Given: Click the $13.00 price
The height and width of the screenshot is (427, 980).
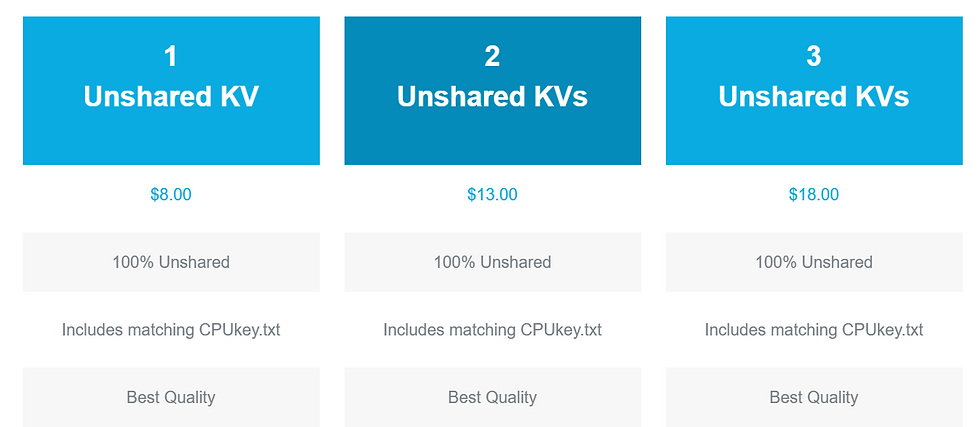Looking at the screenshot, I should pyautogui.click(x=492, y=194).
